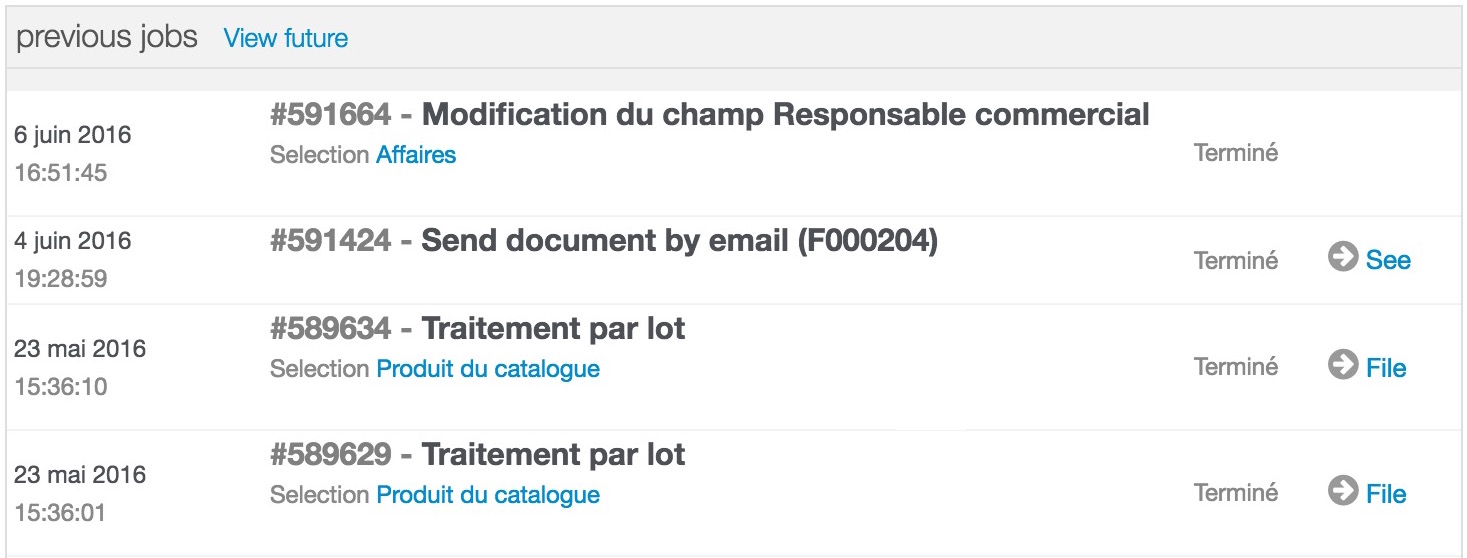Click the previous jobs heading
Viewport: 1467px width, 558px height.
(107, 38)
